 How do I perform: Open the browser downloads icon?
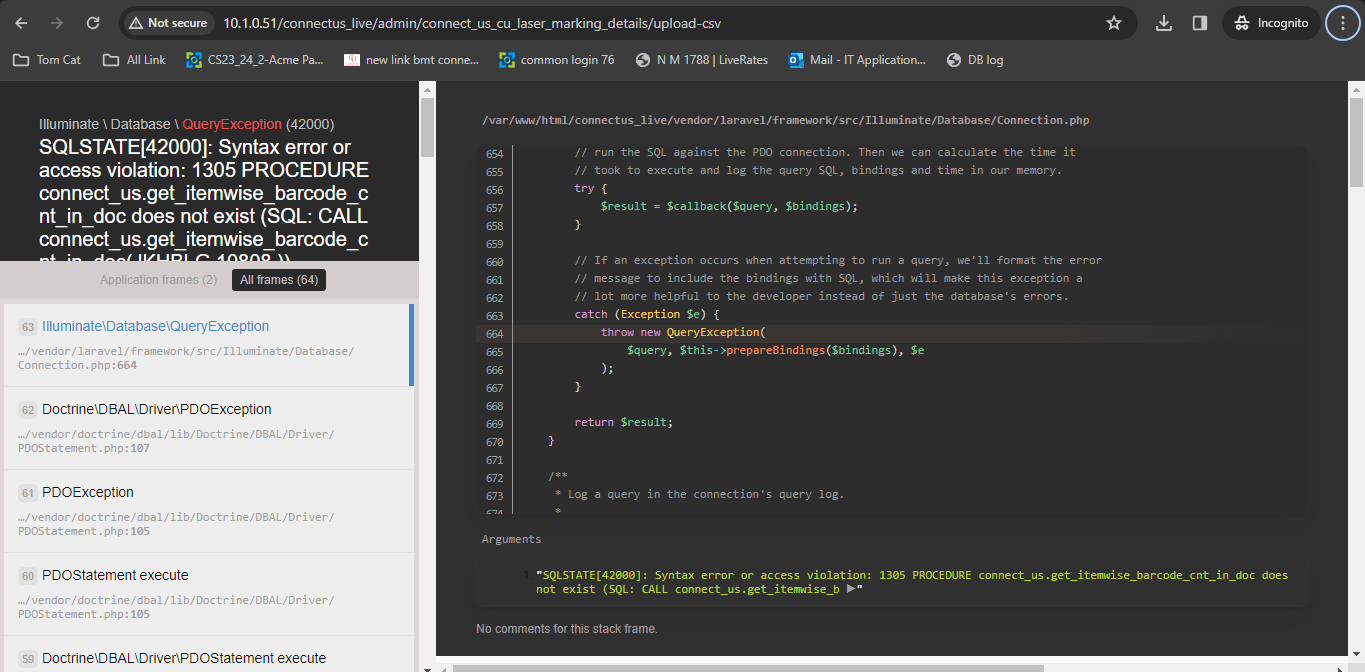[1164, 23]
